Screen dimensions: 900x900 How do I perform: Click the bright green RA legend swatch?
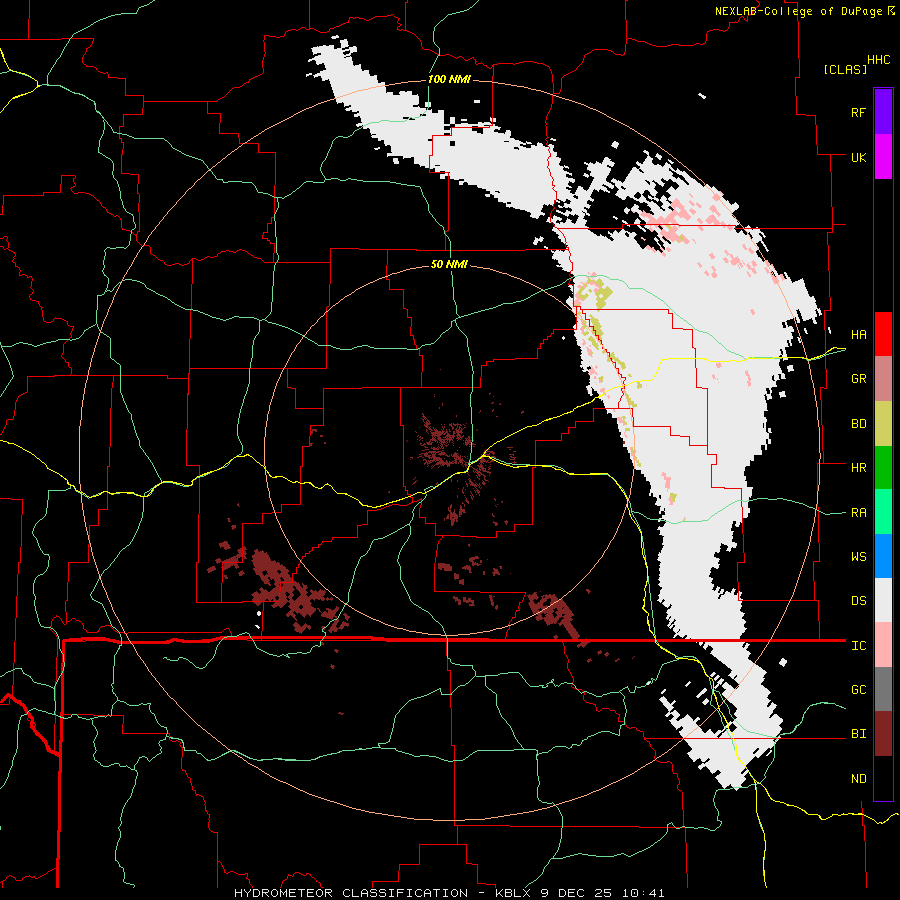pyautogui.click(x=883, y=512)
